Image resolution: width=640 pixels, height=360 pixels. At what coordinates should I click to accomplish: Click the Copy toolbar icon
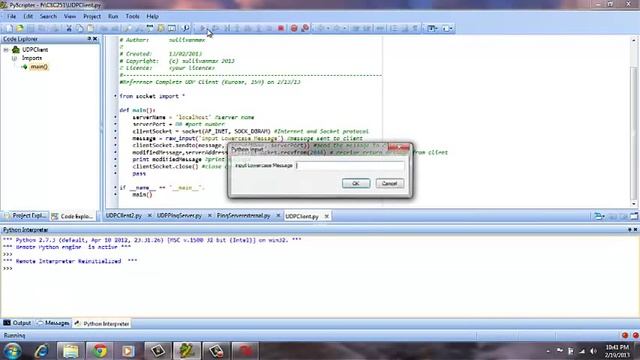tap(79, 28)
